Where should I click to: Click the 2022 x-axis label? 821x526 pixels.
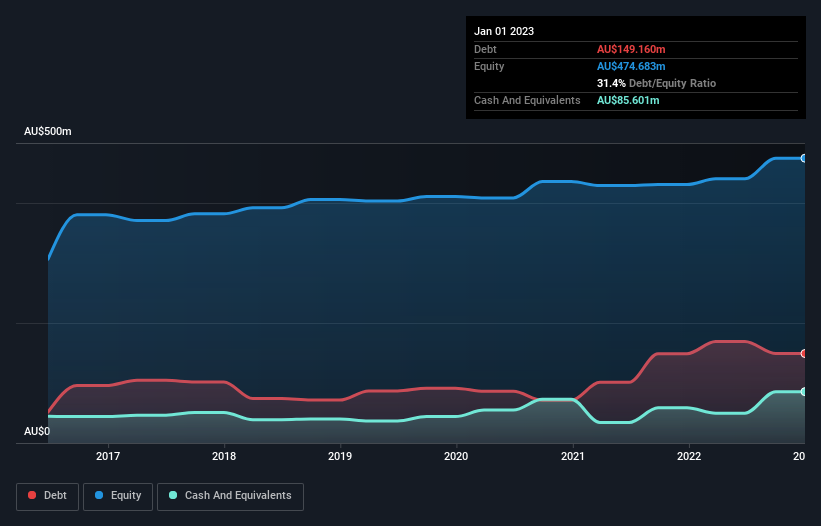689,456
